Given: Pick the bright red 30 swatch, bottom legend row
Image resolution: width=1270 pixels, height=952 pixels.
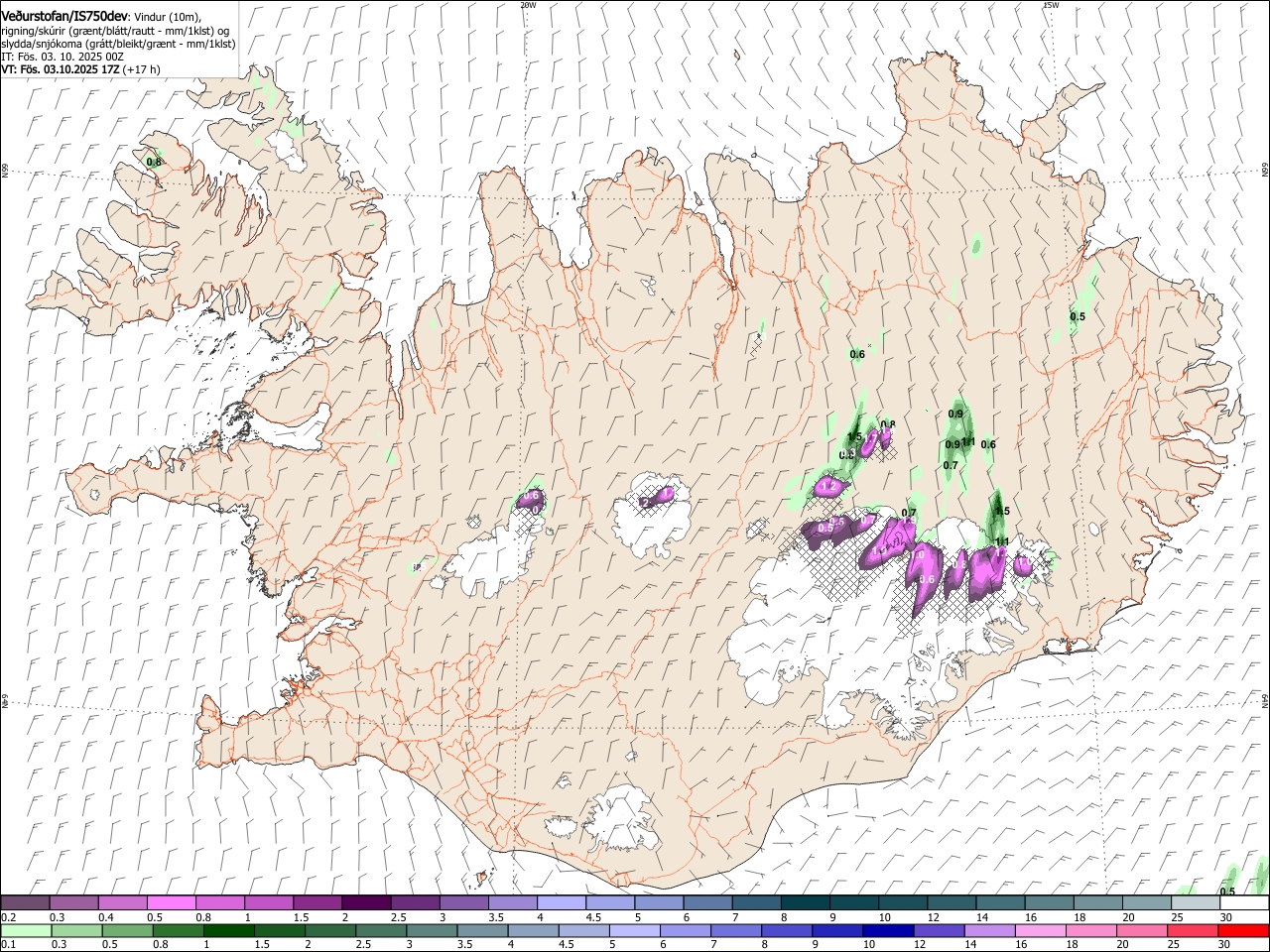Looking at the screenshot, I should click(1242, 930).
